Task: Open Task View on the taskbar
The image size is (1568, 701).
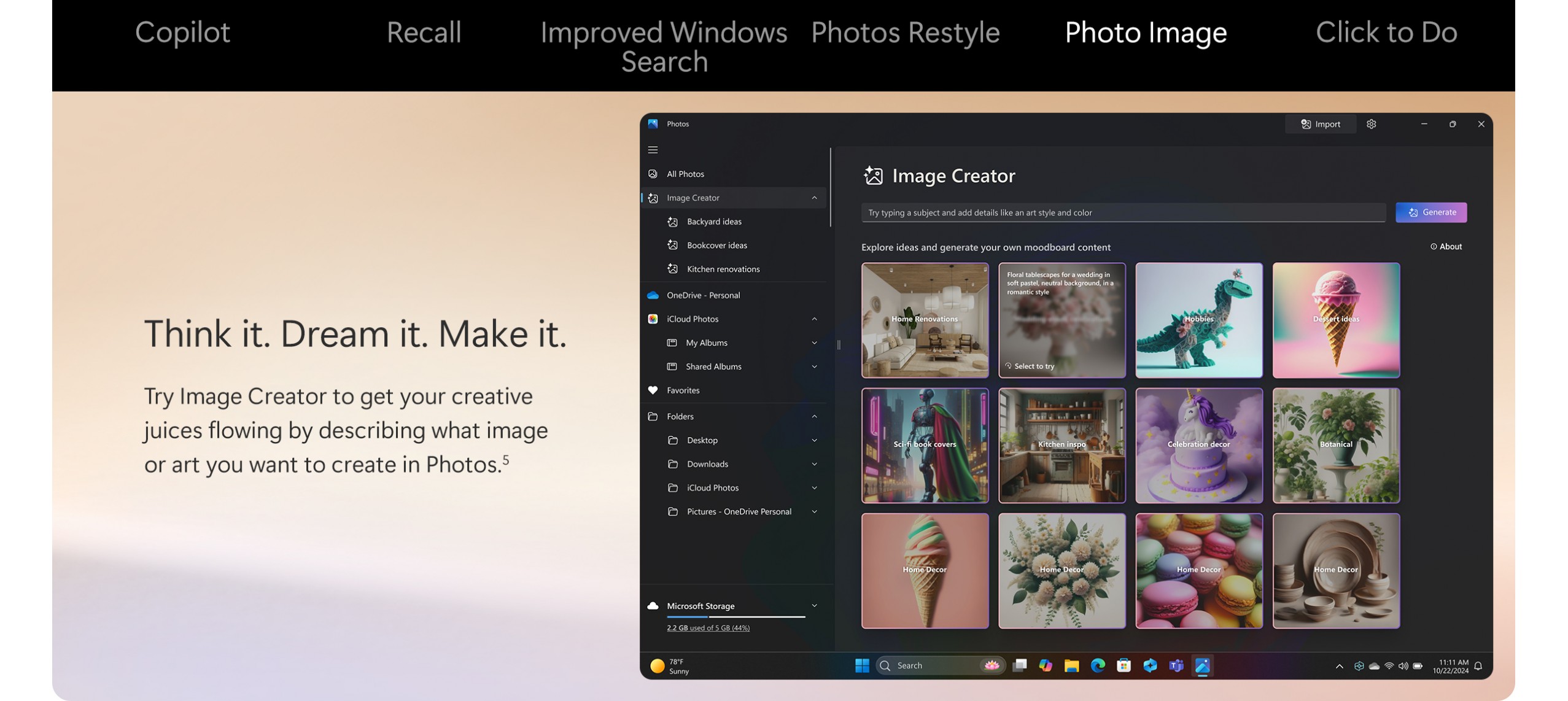Action: 1020,665
